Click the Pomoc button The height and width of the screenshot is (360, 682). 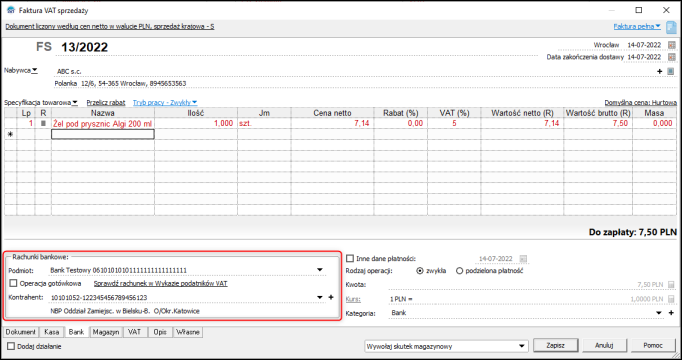[x=653, y=346]
